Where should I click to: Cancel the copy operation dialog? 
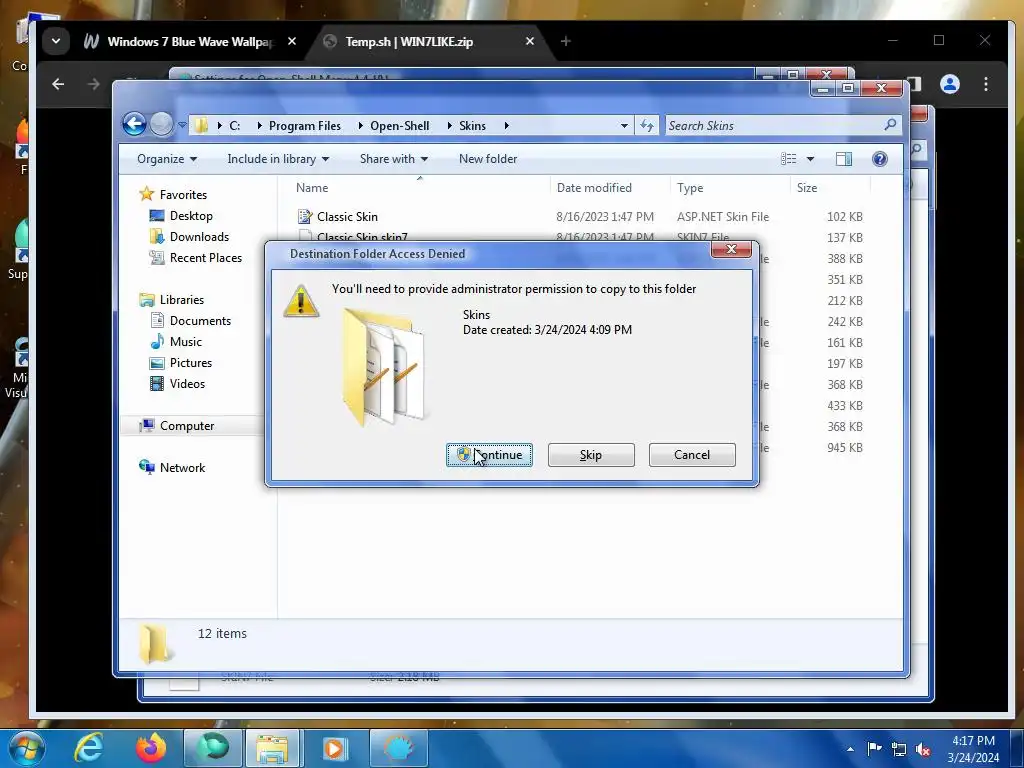pos(692,455)
